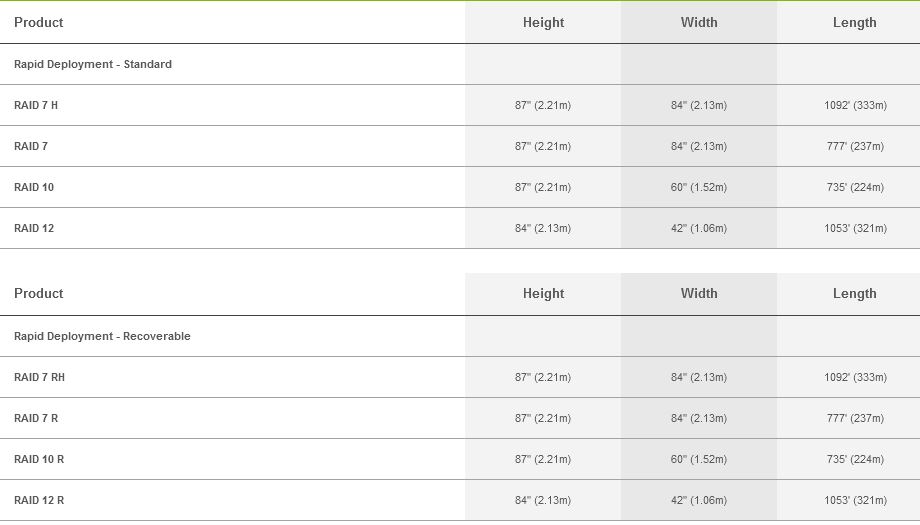This screenshot has height=525, width=920.
Task: Click the Product header in the bottom table
Action: point(39,293)
